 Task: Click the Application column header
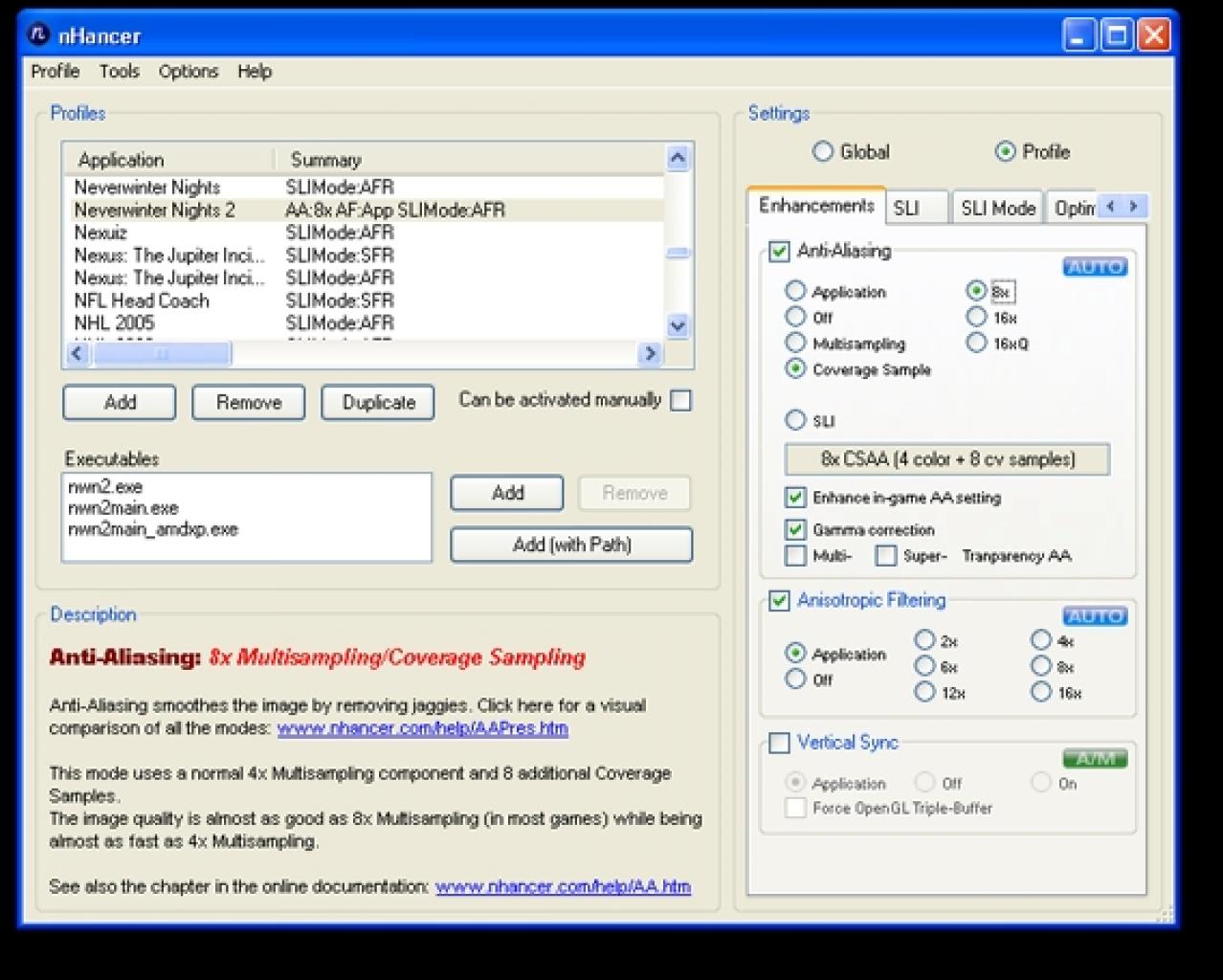click(x=170, y=160)
